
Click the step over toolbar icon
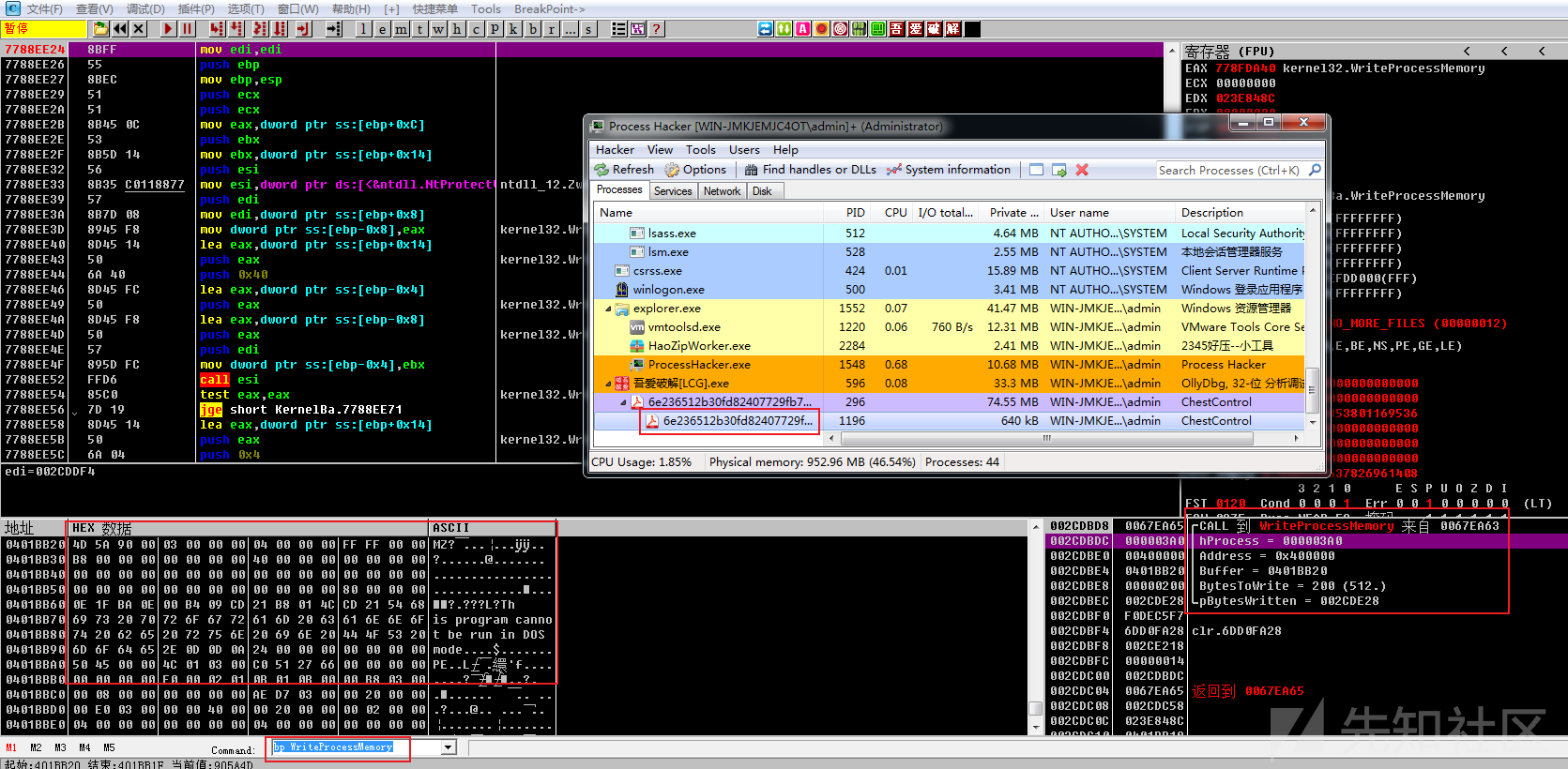pos(237,29)
